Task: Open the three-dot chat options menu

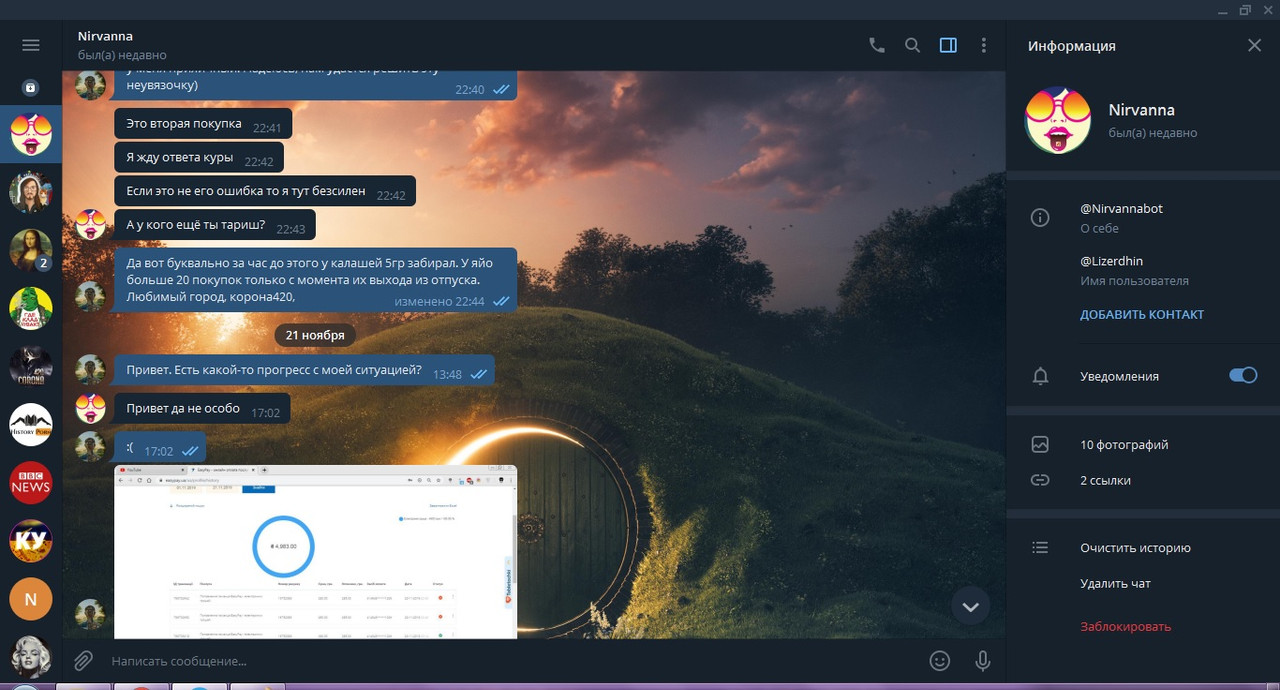Action: point(984,45)
